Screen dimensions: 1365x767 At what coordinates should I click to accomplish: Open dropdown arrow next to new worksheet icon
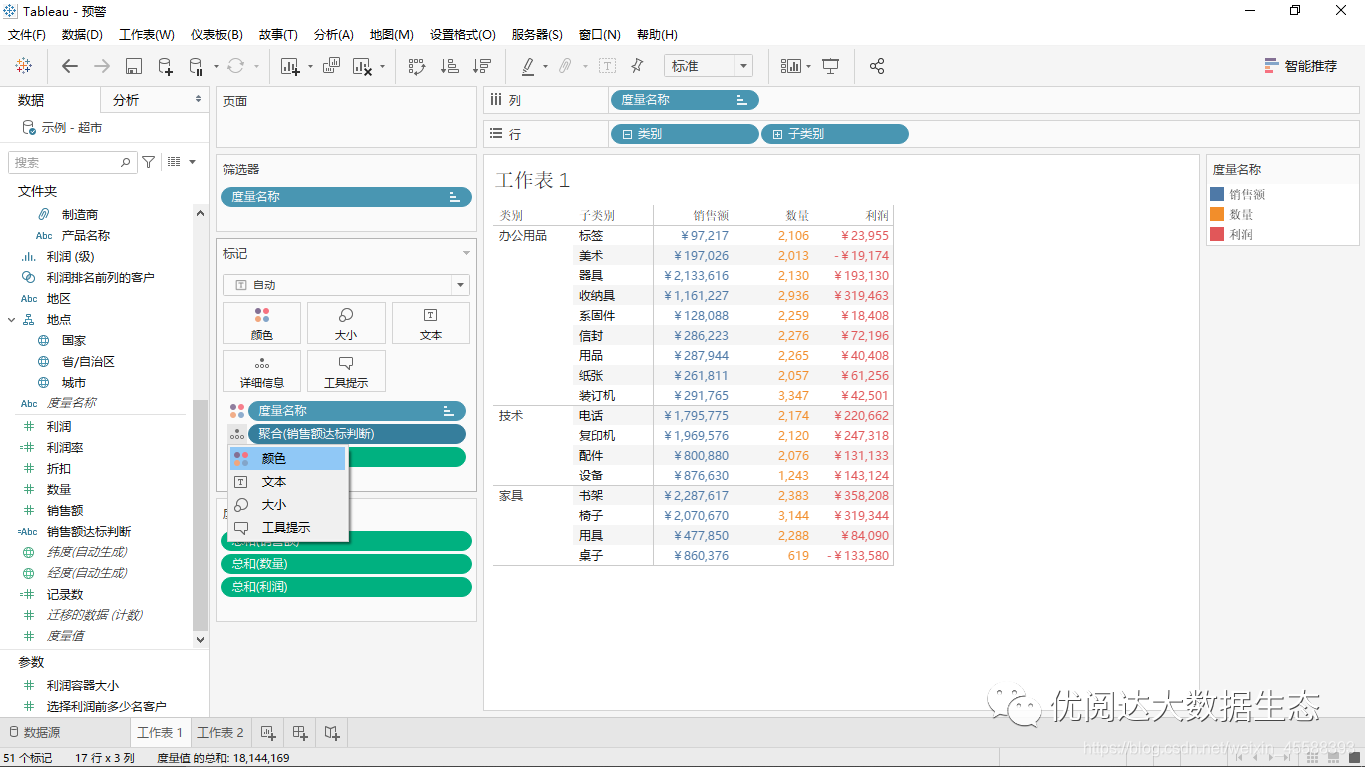click(310, 67)
